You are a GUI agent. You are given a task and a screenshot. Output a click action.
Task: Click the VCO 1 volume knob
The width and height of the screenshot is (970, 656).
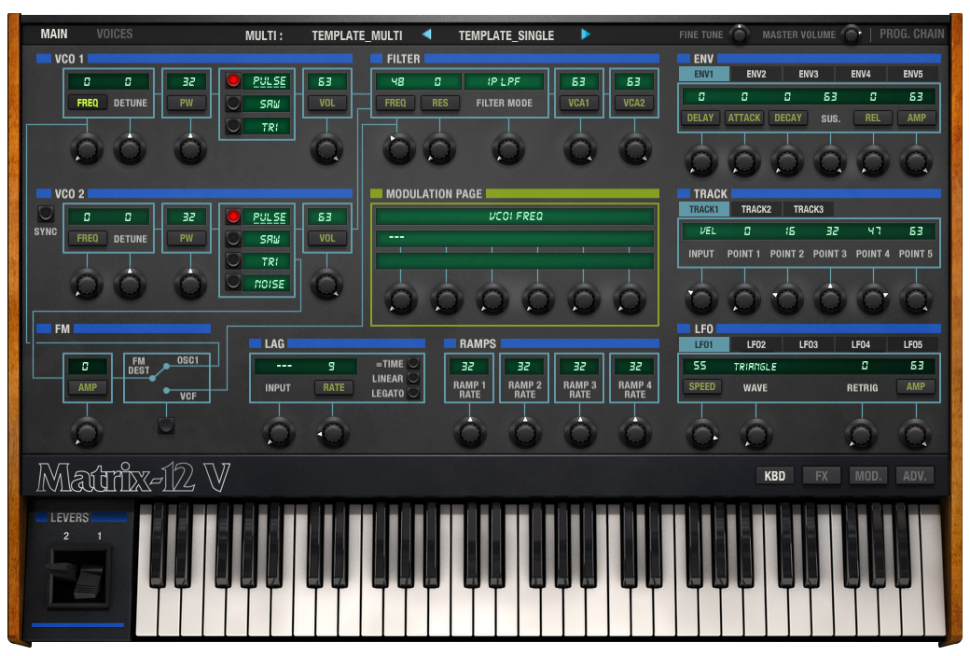click(x=326, y=149)
